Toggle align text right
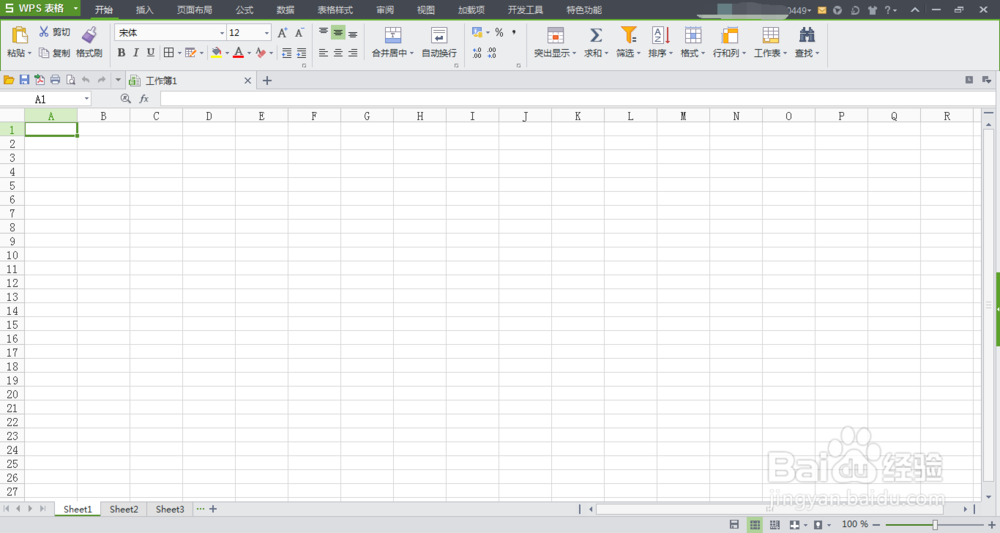Image resolution: width=1000 pixels, height=533 pixels. [x=353, y=53]
